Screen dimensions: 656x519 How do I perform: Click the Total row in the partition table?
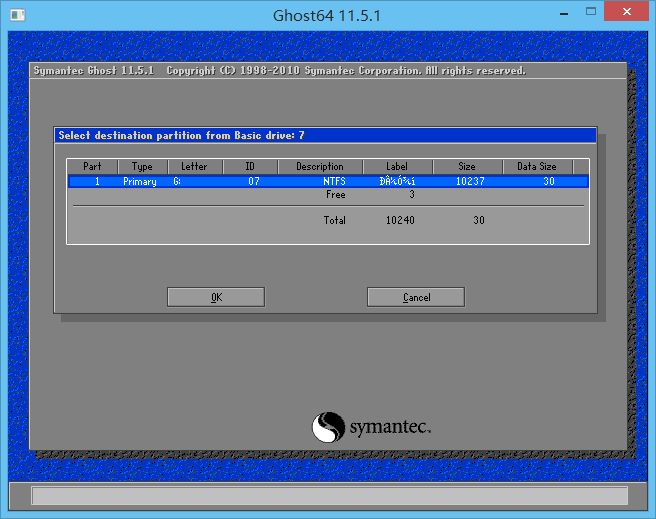click(334, 220)
